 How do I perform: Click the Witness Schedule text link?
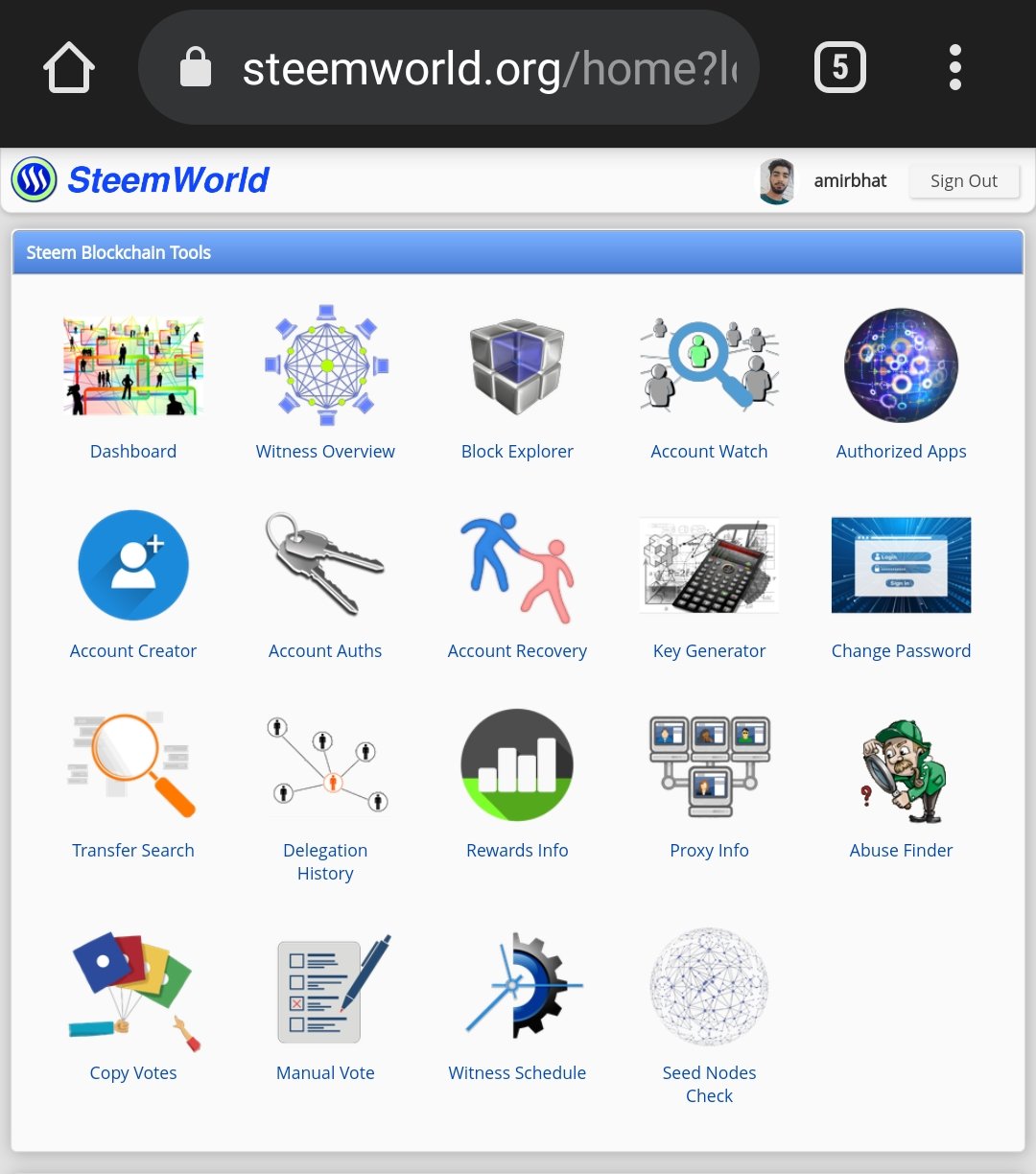point(517,1072)
